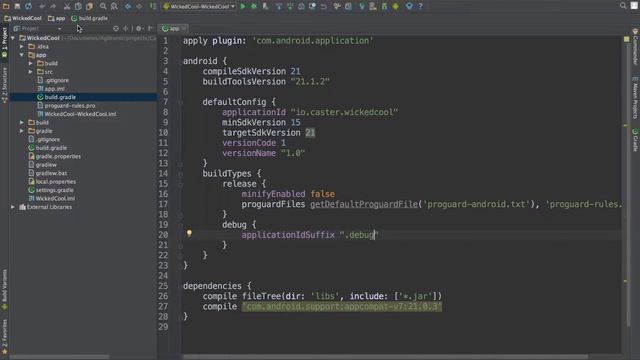
Task: Click the Open folder toolbar icon
Action: coord(6,6)
